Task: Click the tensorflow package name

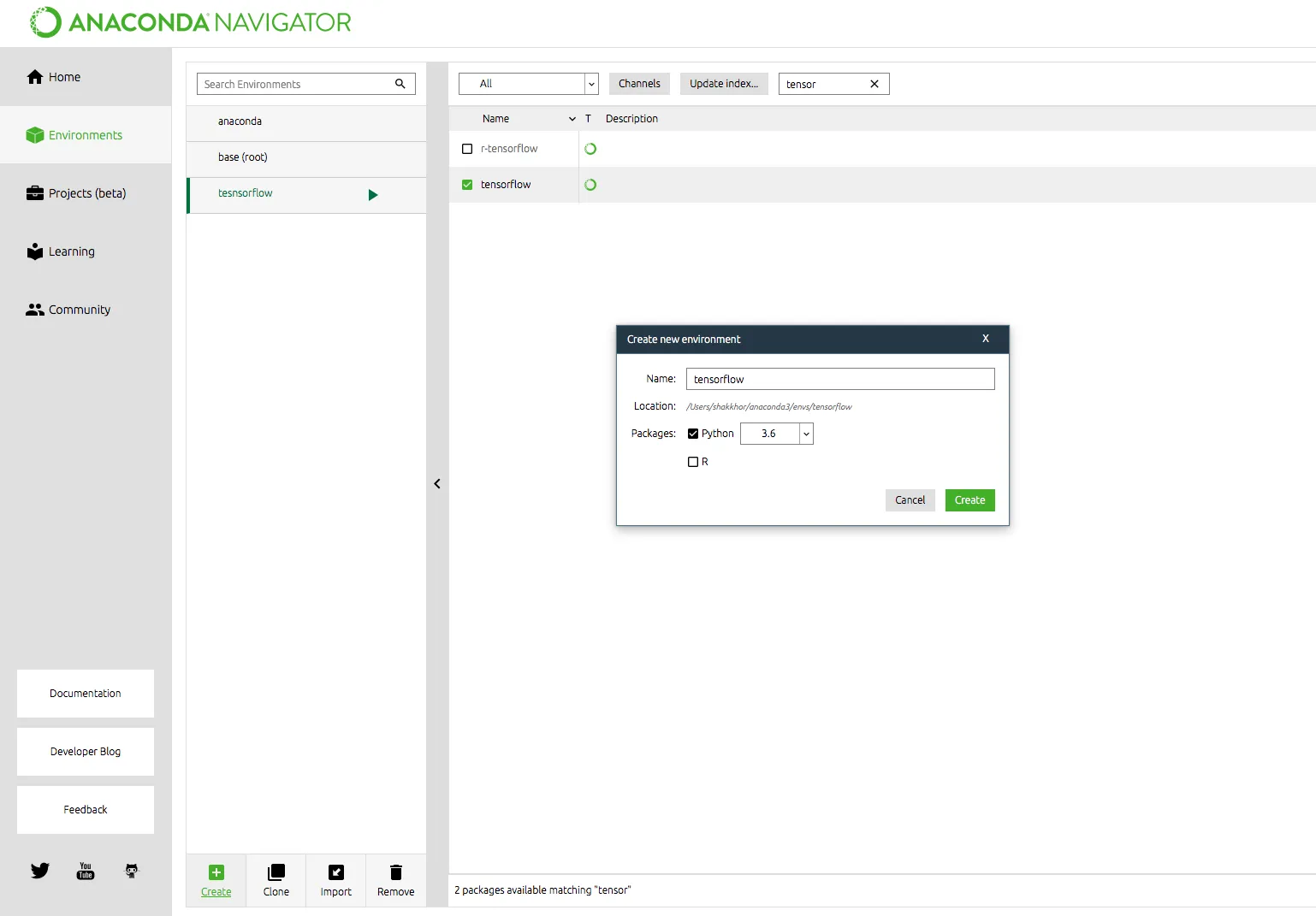Action: click(x=506, y=185)
